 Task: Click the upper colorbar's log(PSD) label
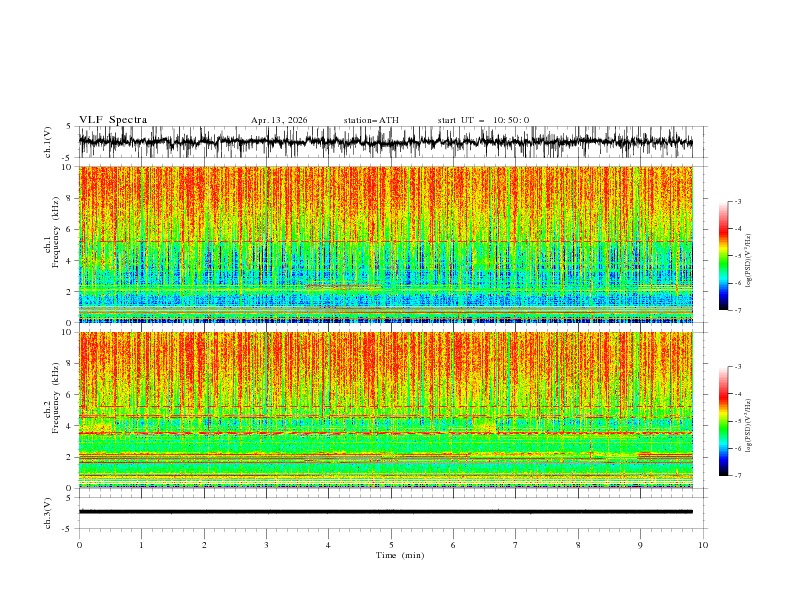tap(749, 261)
